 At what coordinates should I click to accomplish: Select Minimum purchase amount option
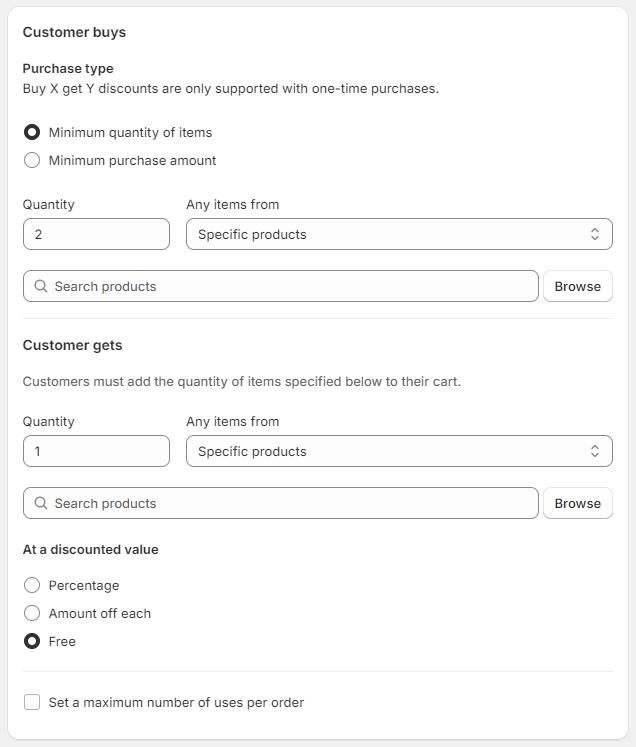32,160
